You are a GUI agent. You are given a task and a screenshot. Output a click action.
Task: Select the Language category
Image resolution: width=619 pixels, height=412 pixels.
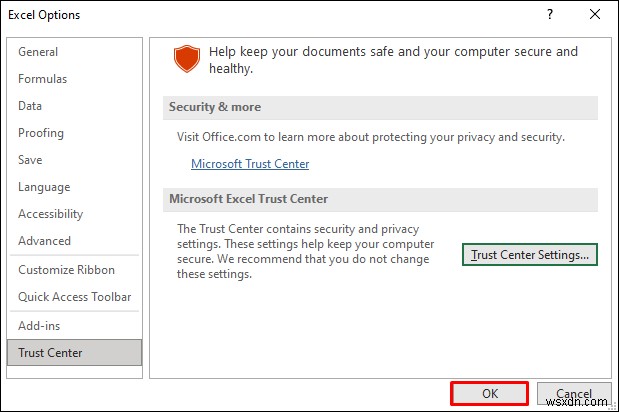[x=44, y=187]
